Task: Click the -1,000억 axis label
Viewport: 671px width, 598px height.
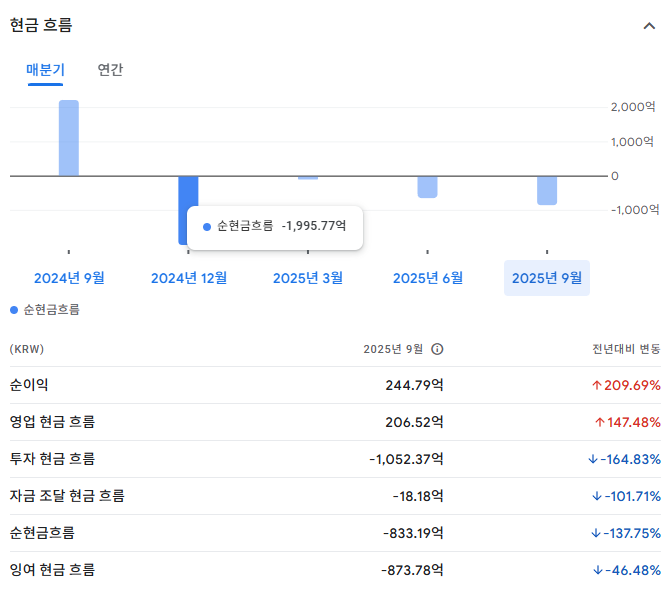Action: point(635,210)
